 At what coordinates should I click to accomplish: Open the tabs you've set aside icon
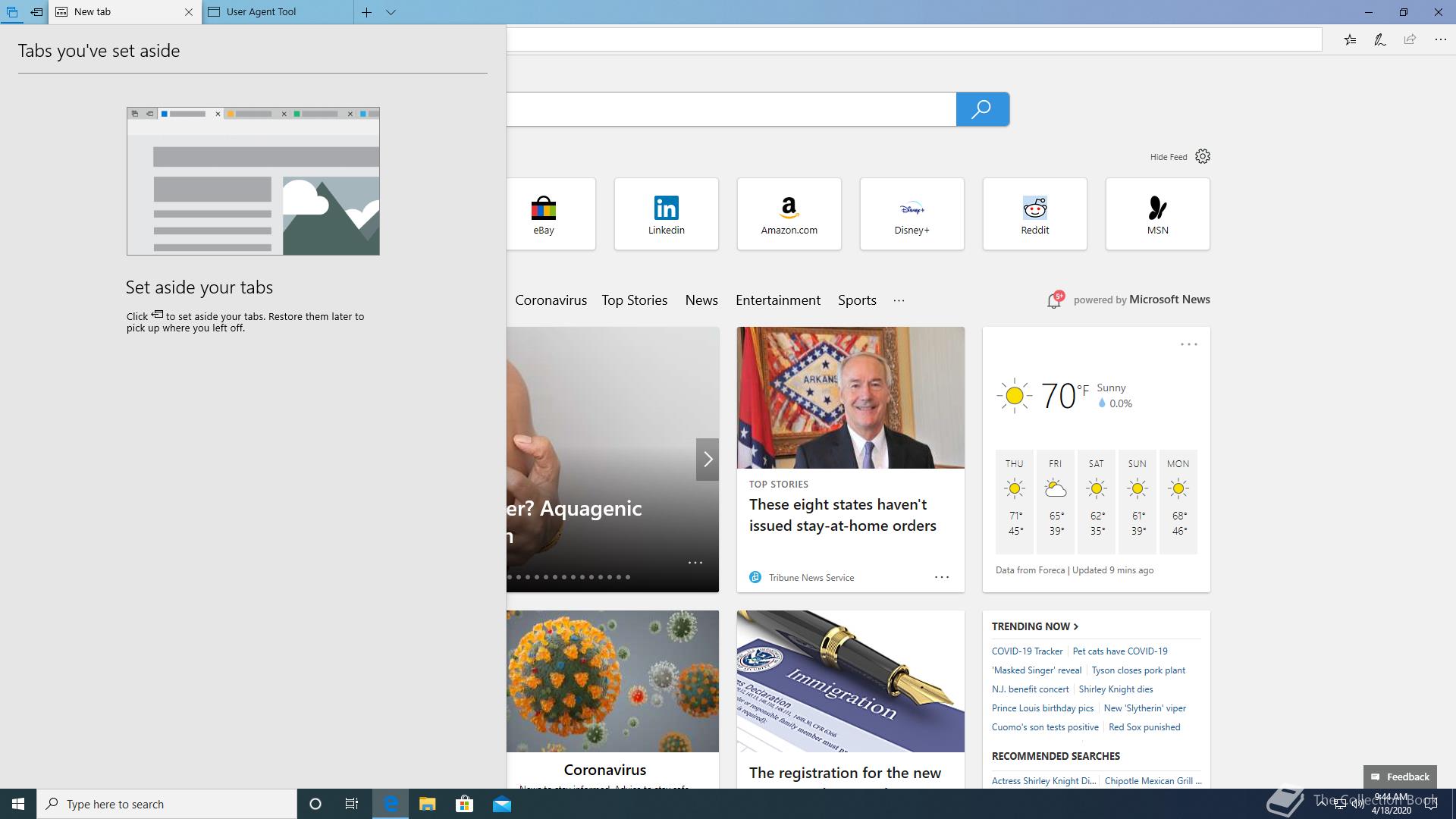[12, 12]
